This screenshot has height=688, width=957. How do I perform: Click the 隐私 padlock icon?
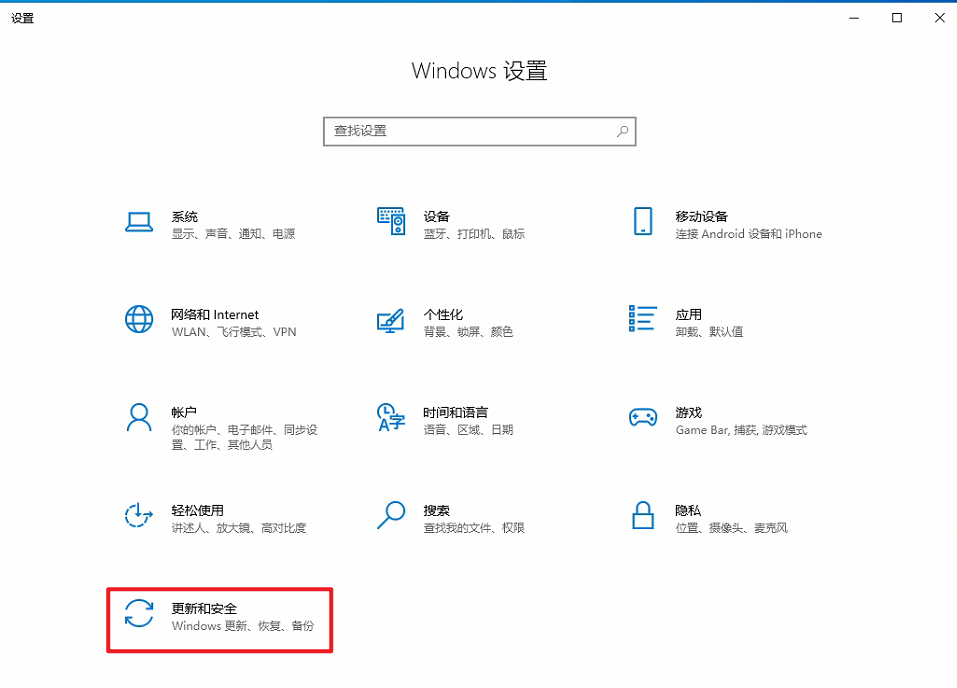(x=642, y=516)
